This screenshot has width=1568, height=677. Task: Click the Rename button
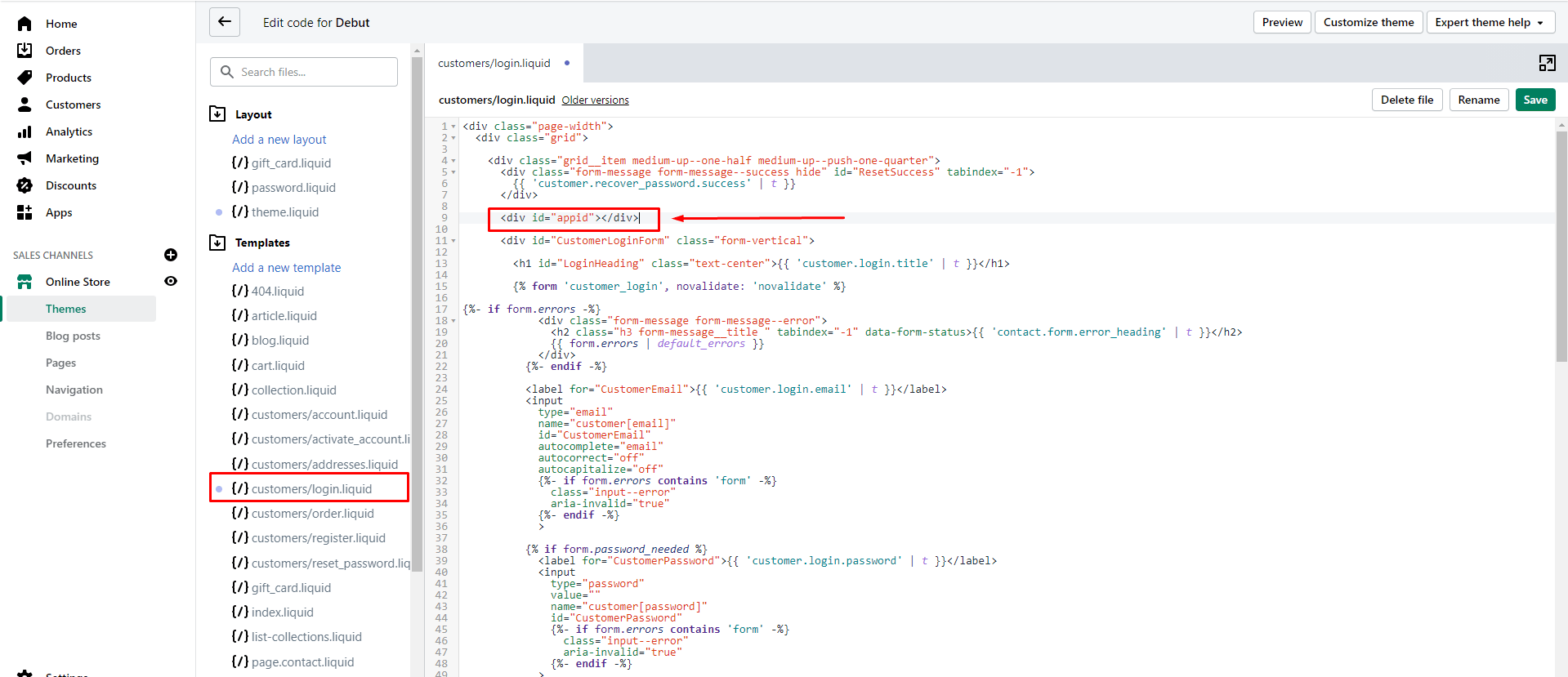pos(1479,100)
